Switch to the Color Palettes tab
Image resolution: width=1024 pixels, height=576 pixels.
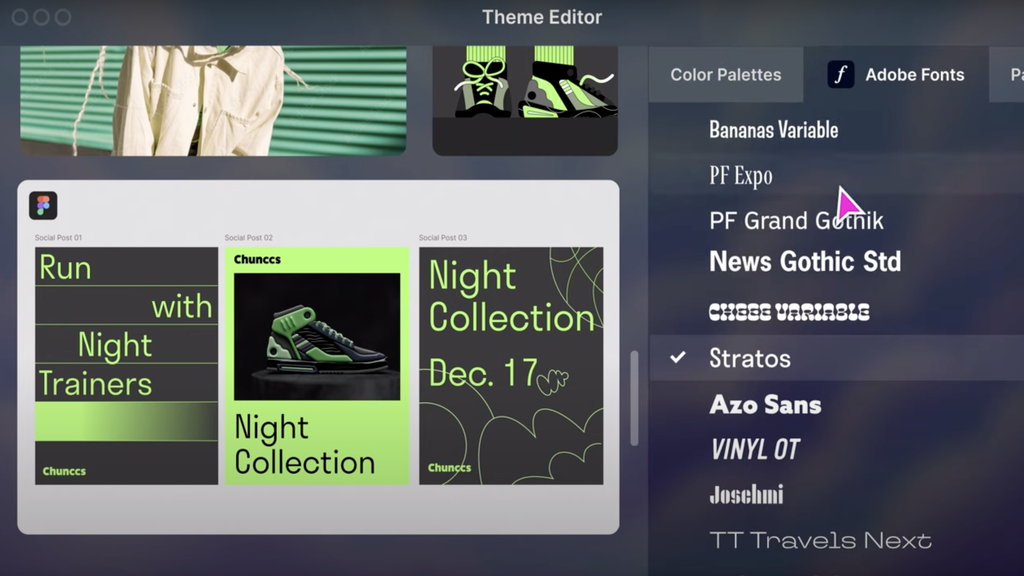click(x=726, y=74)
